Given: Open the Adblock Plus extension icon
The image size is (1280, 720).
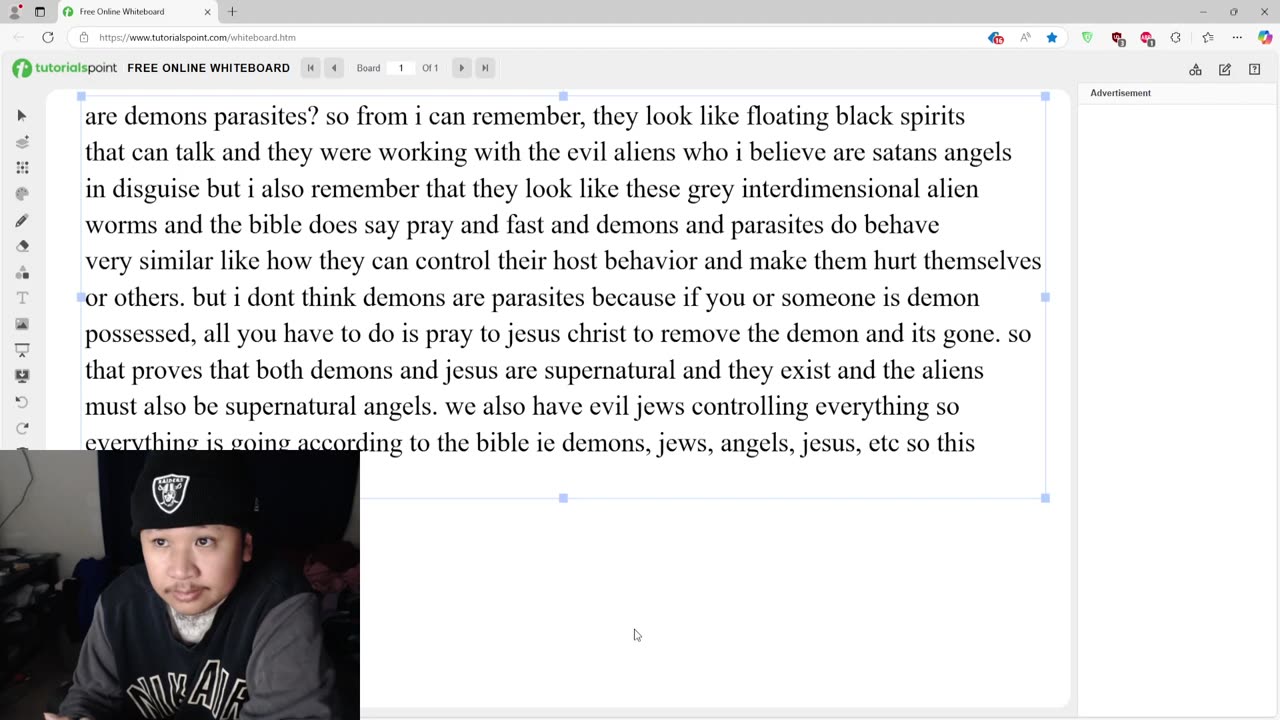Looking at the screenshot, I should [1147, 38].
